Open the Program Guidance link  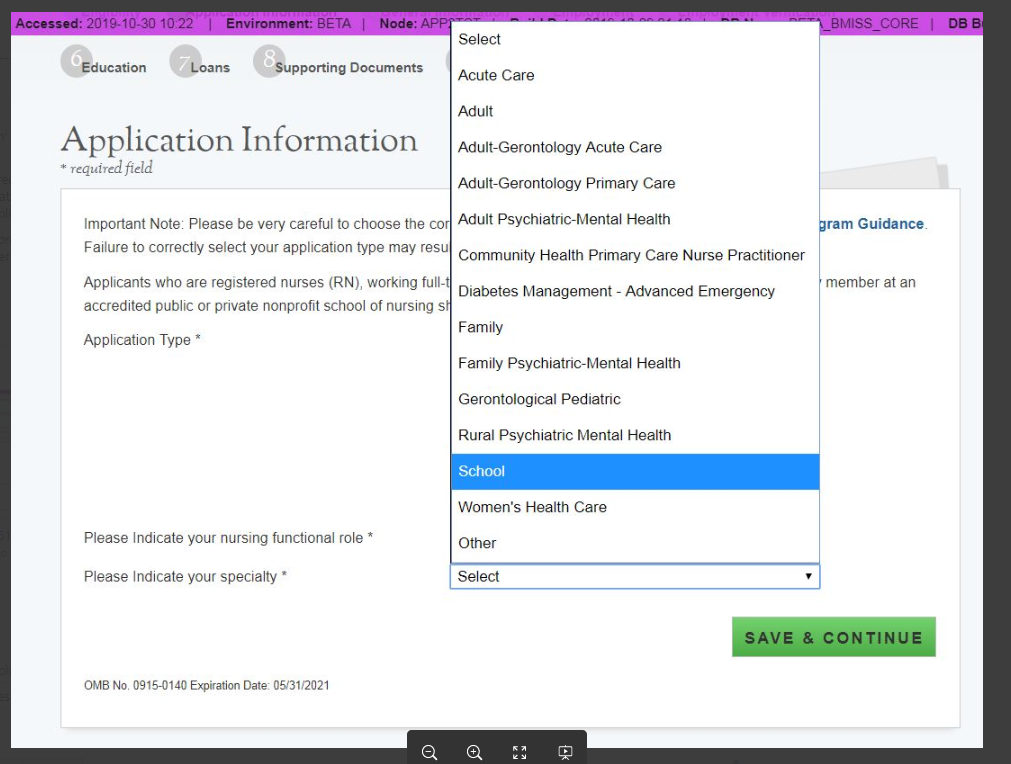(870, 224)
